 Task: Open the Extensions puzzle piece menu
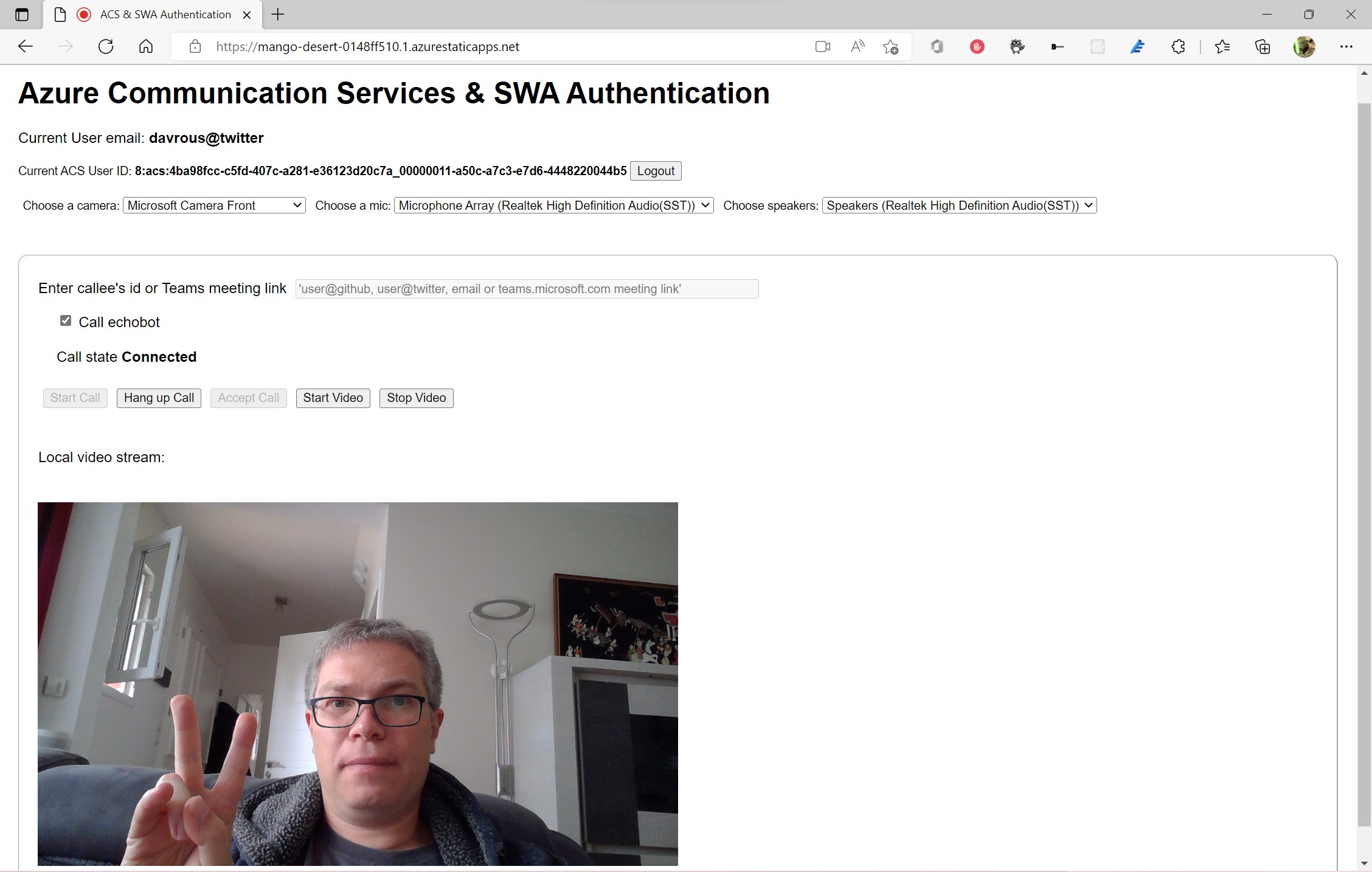[x=1178, y=47]
